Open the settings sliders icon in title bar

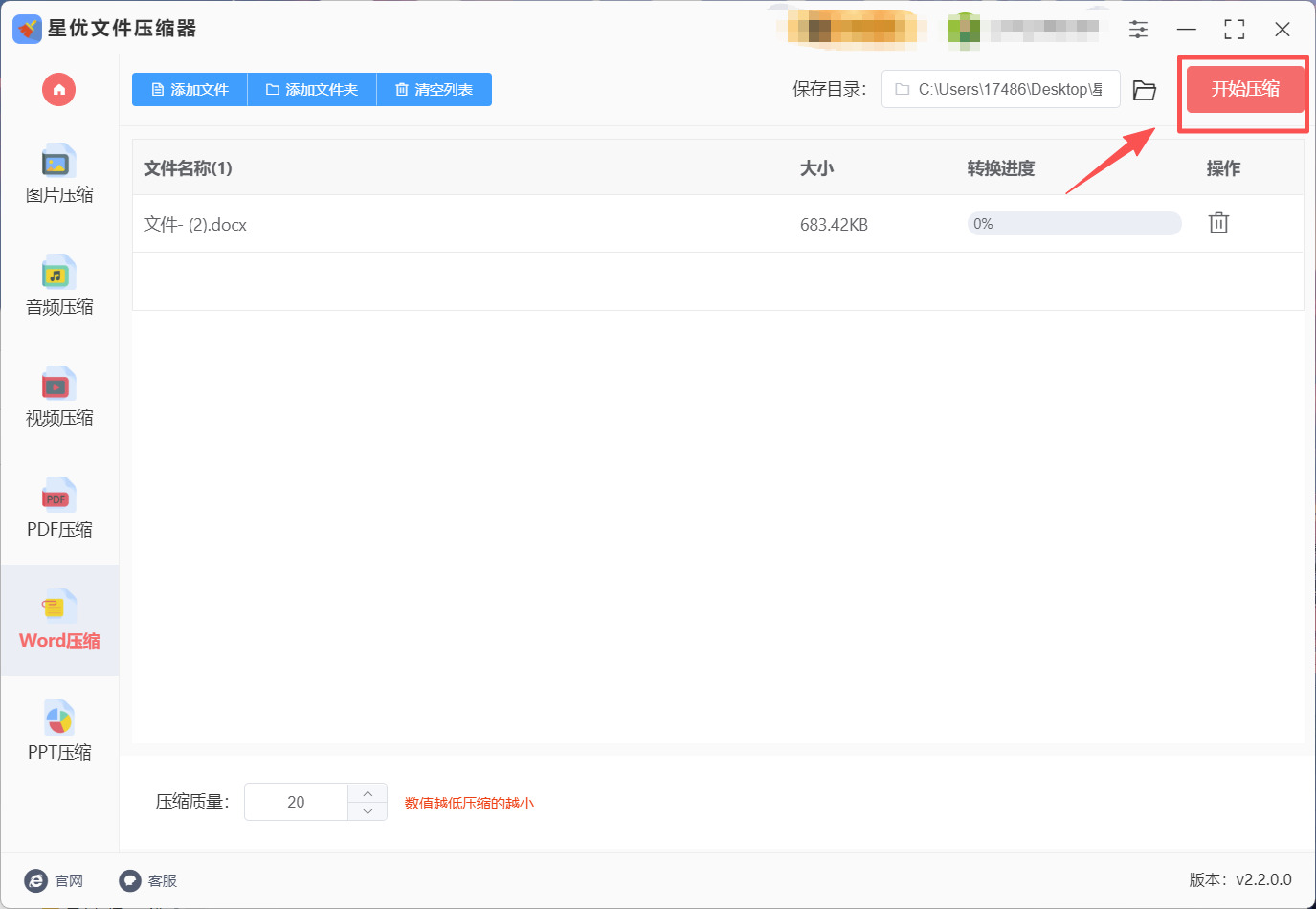click(x=1138, y=30)
